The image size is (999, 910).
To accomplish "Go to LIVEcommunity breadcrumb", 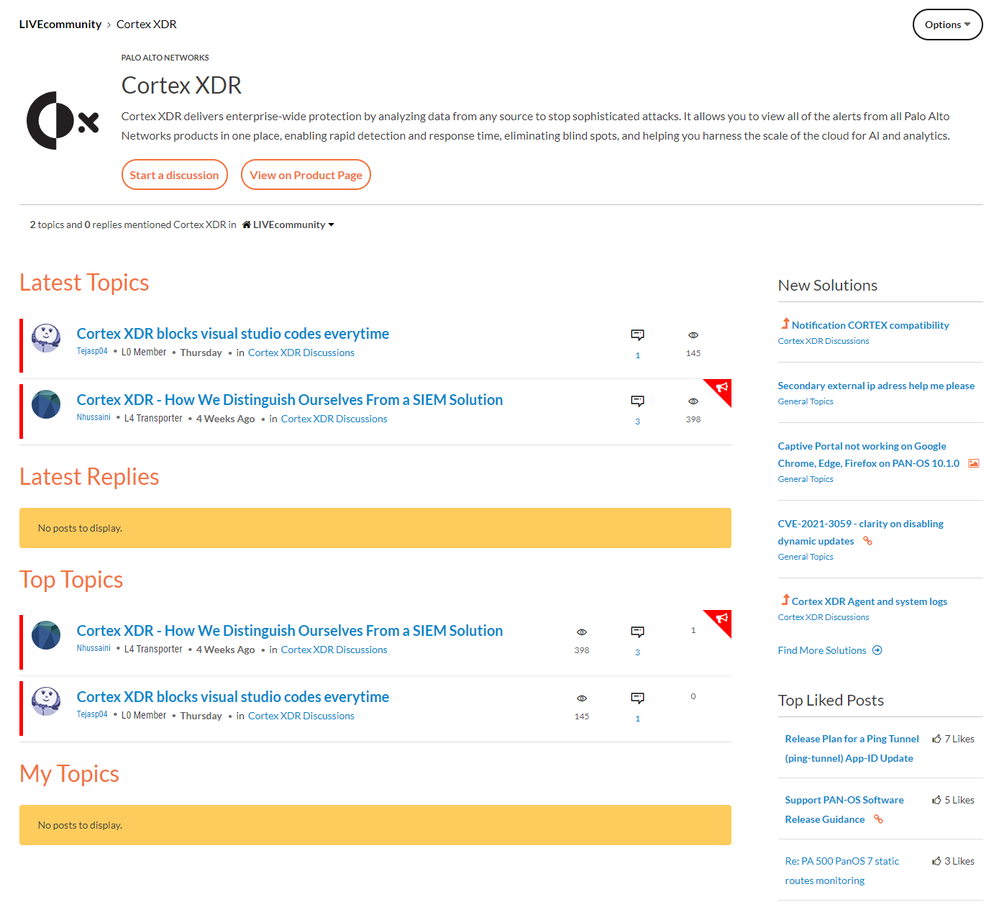I will coord(60,24).
